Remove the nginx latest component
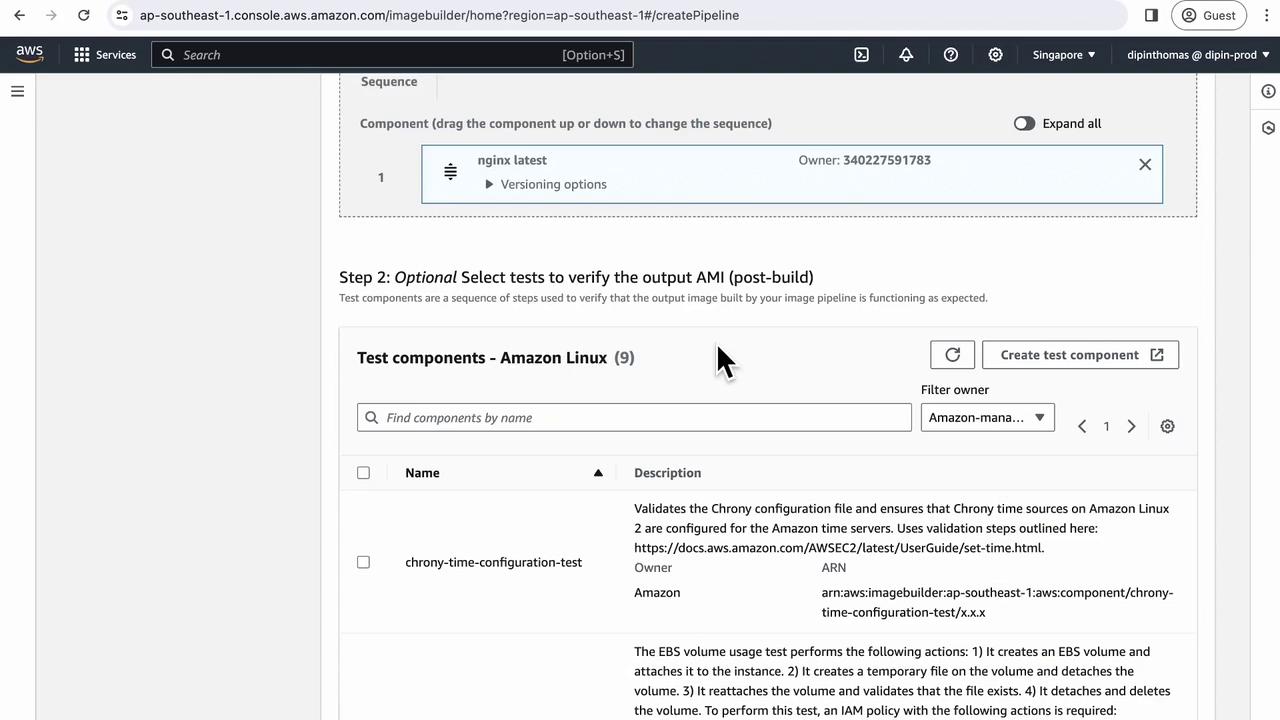 coord(1145,164)
